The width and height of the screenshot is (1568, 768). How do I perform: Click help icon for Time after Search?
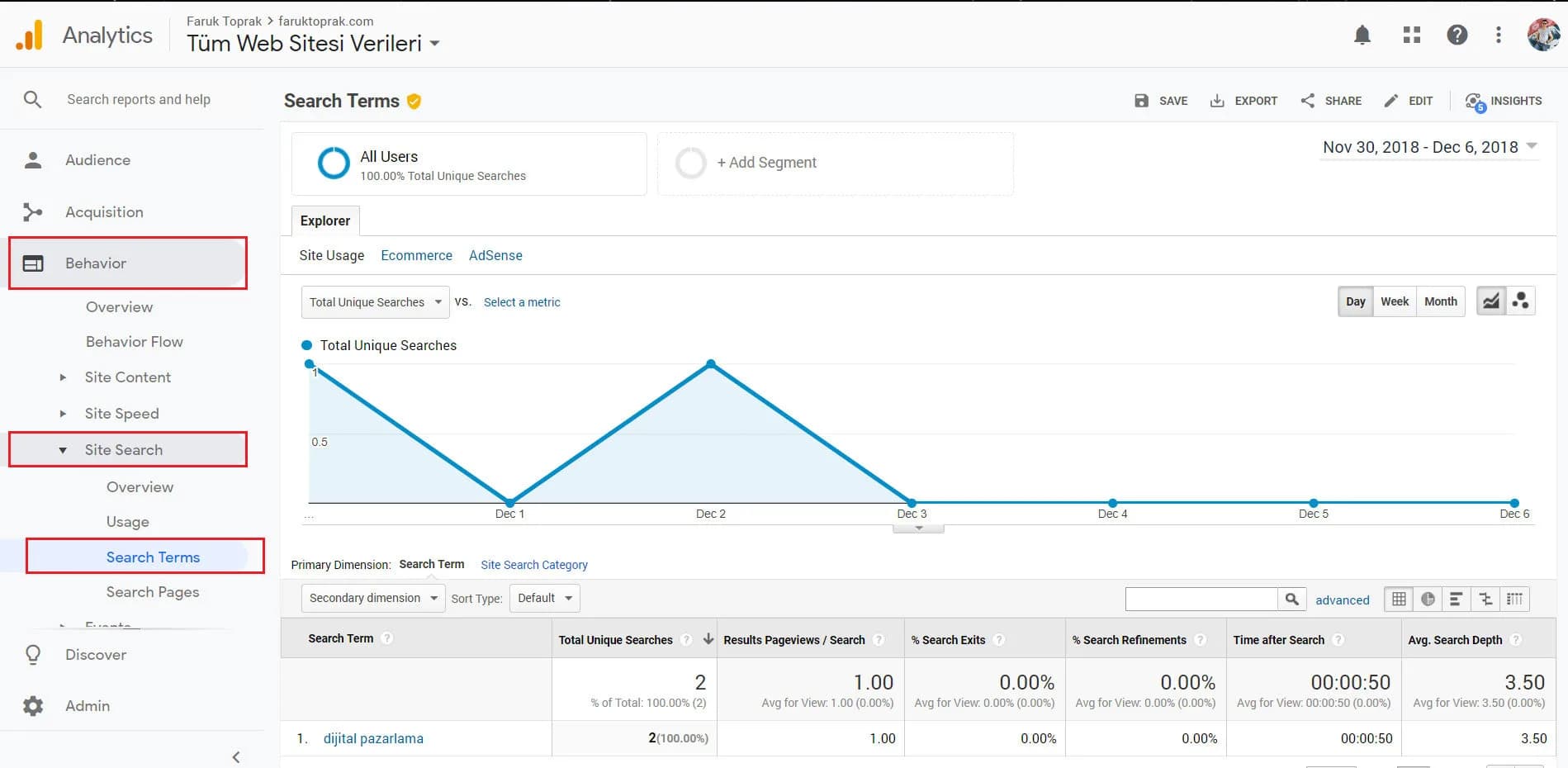pyautogui.click(x=1338, y=640)
